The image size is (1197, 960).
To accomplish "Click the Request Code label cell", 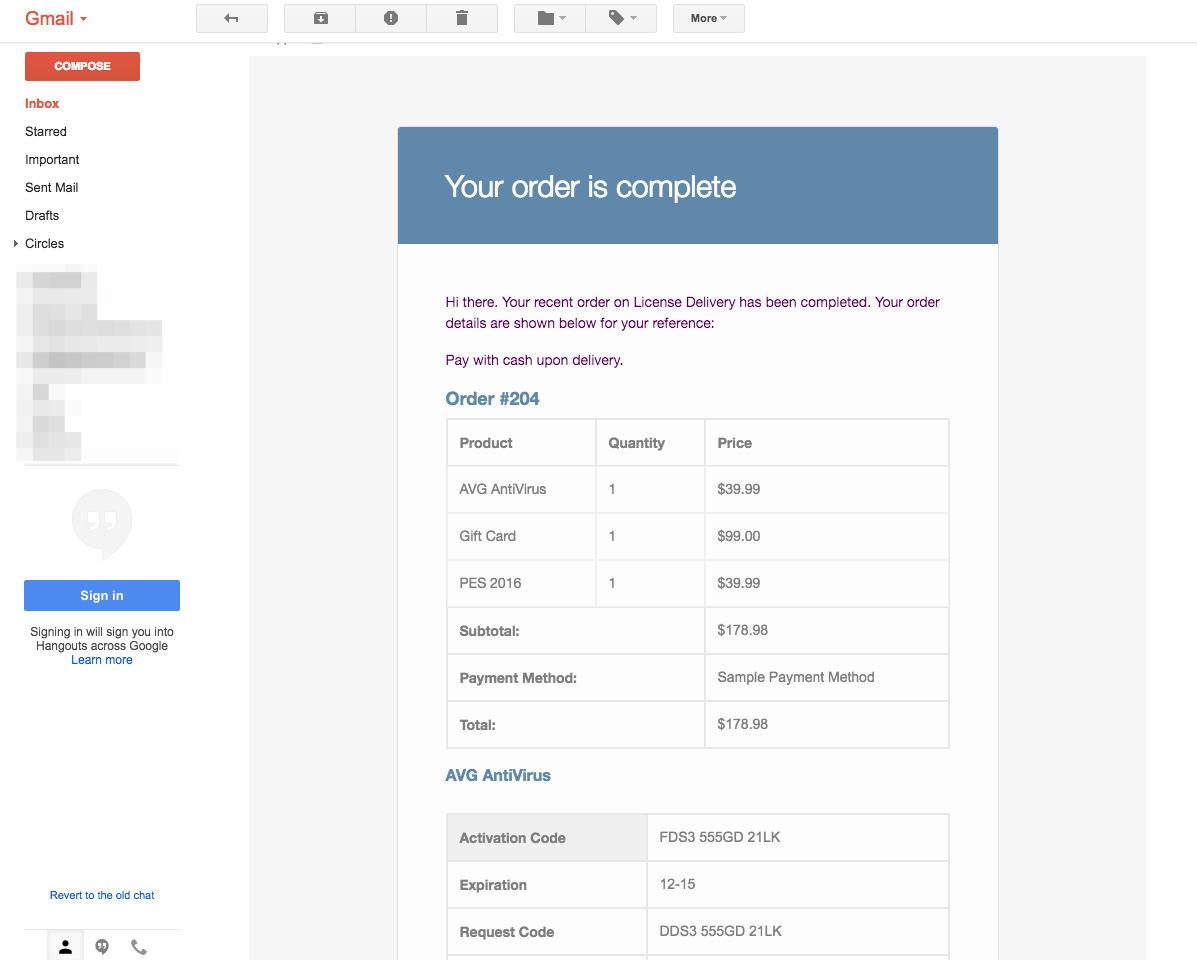I will tap(547, 933).
